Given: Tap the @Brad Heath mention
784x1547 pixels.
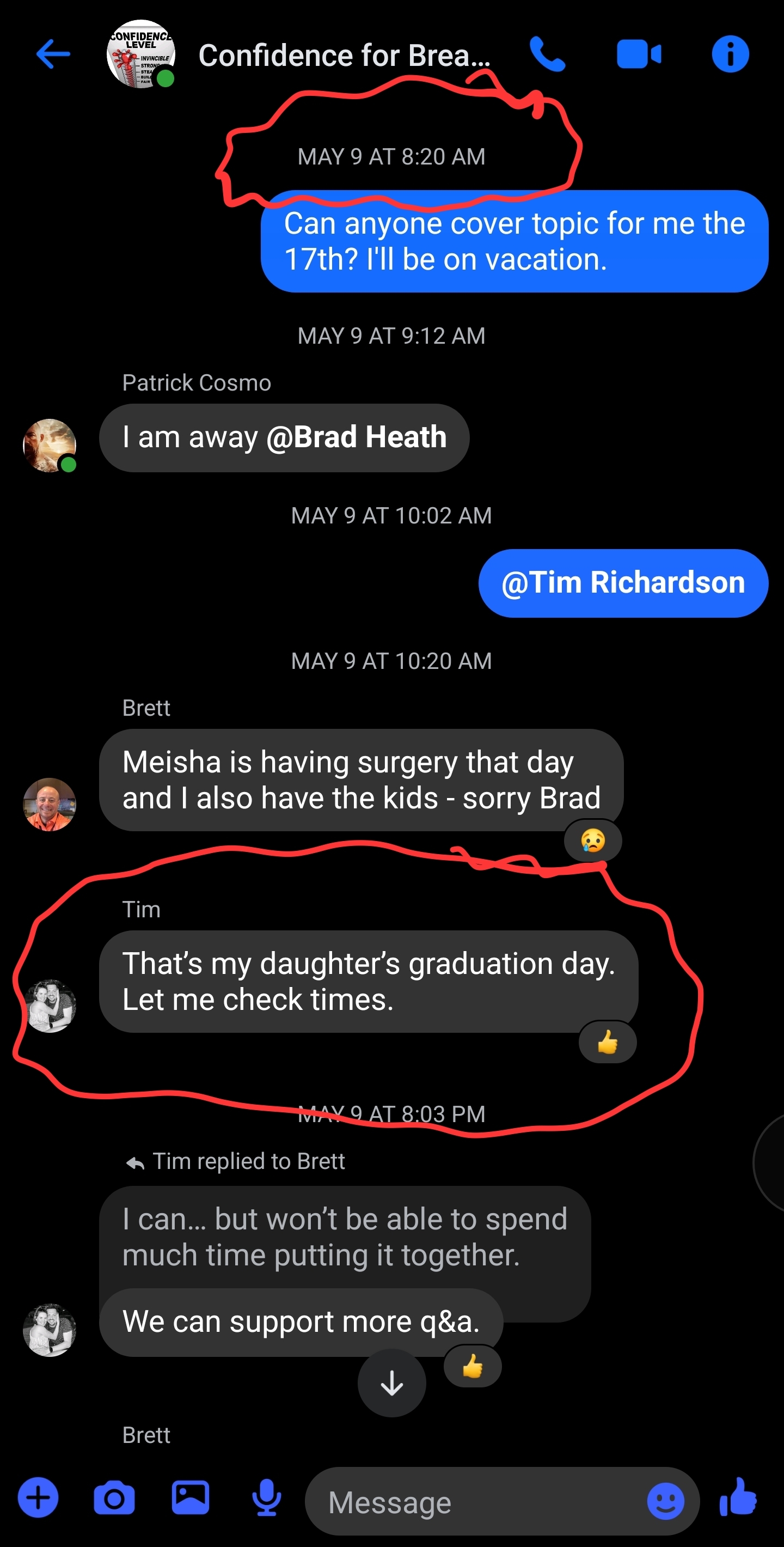Looking at the screenshot, I should [x=357, y=437].
